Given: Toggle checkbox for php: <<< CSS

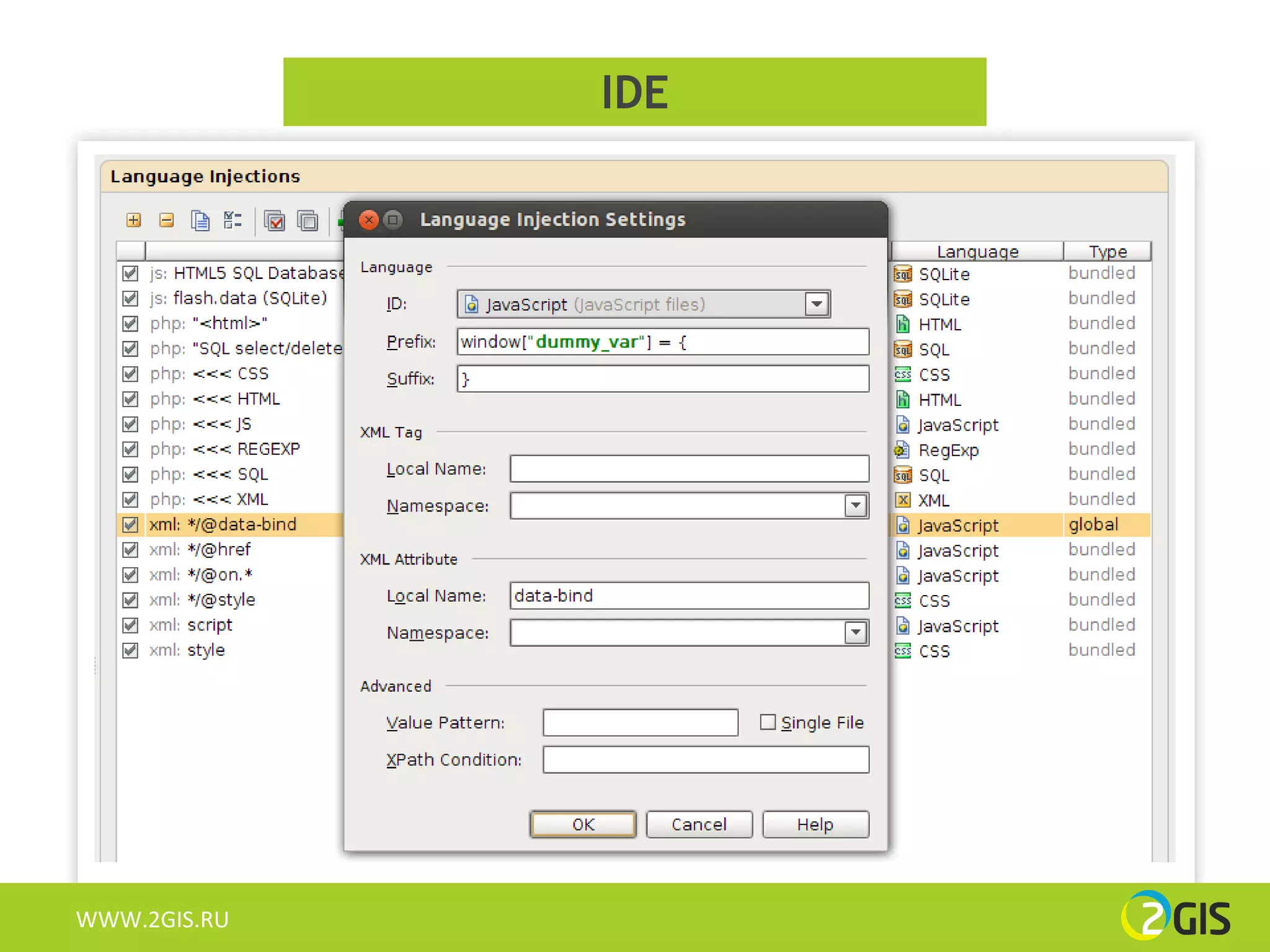Looking at the screenshot, I should pos(130,374).
